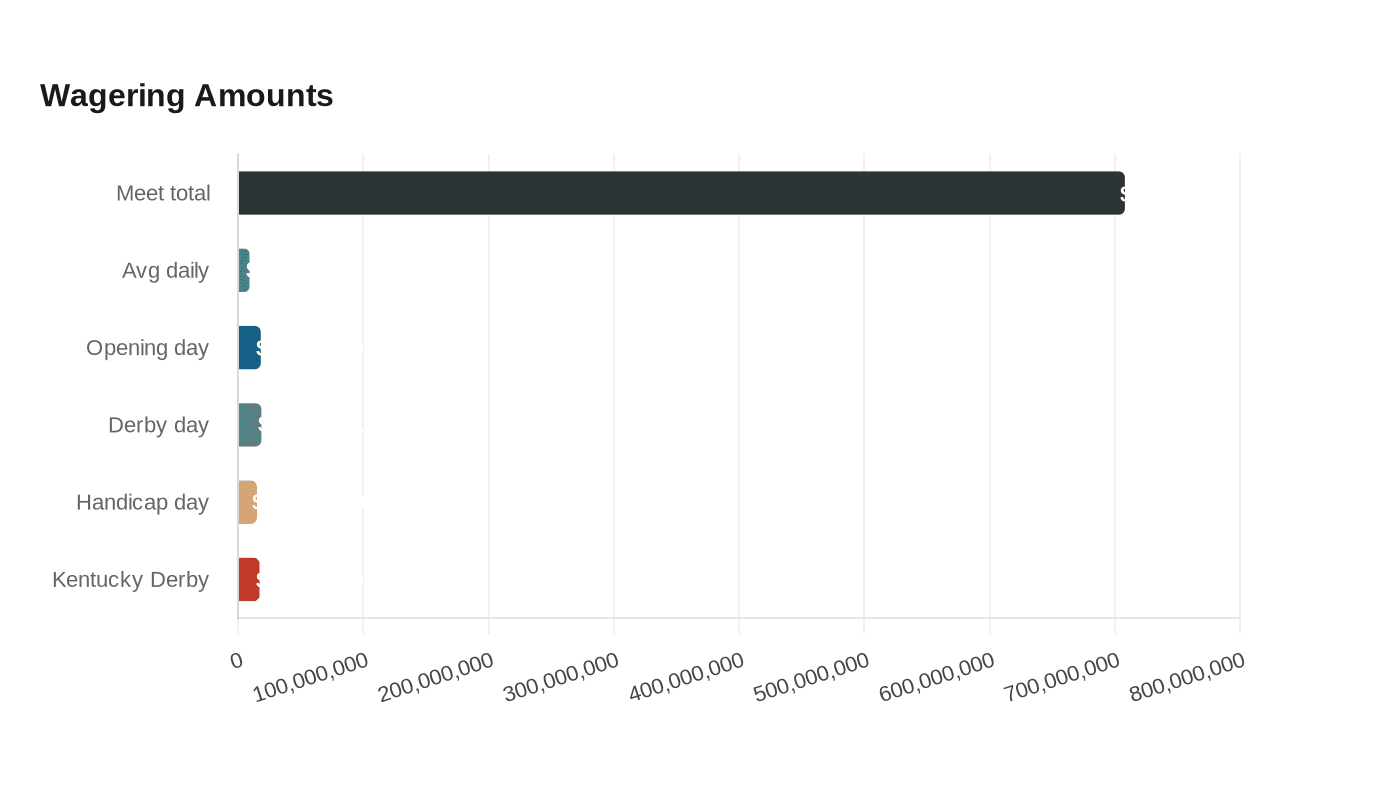
Task: Click the tan Handicap day bar
Action: [x=247, y=502]
